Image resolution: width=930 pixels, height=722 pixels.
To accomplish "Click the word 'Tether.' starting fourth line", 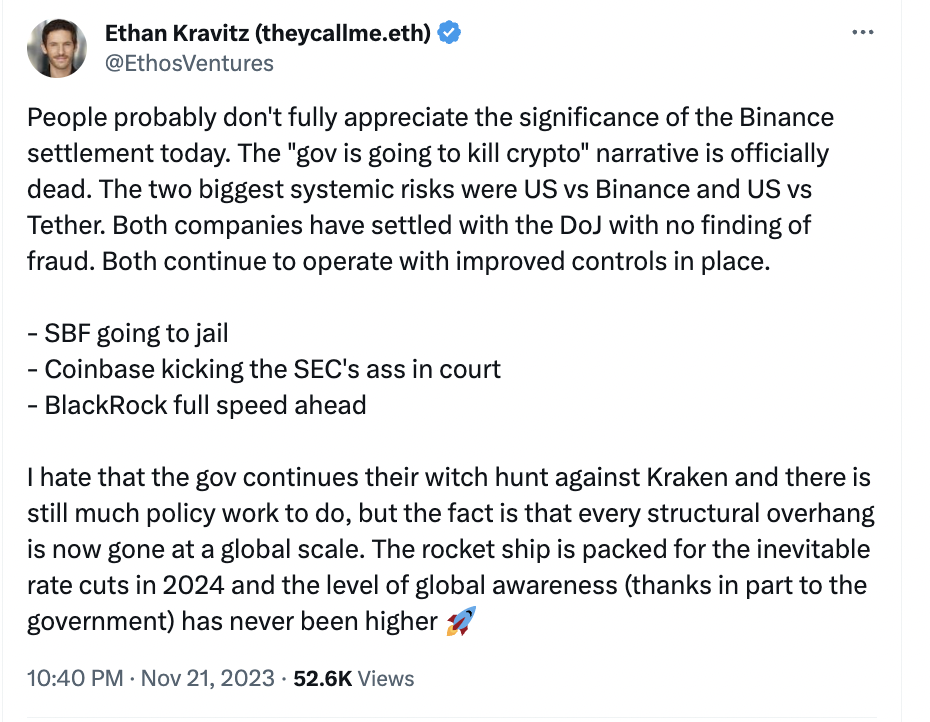I will (66, 225).
